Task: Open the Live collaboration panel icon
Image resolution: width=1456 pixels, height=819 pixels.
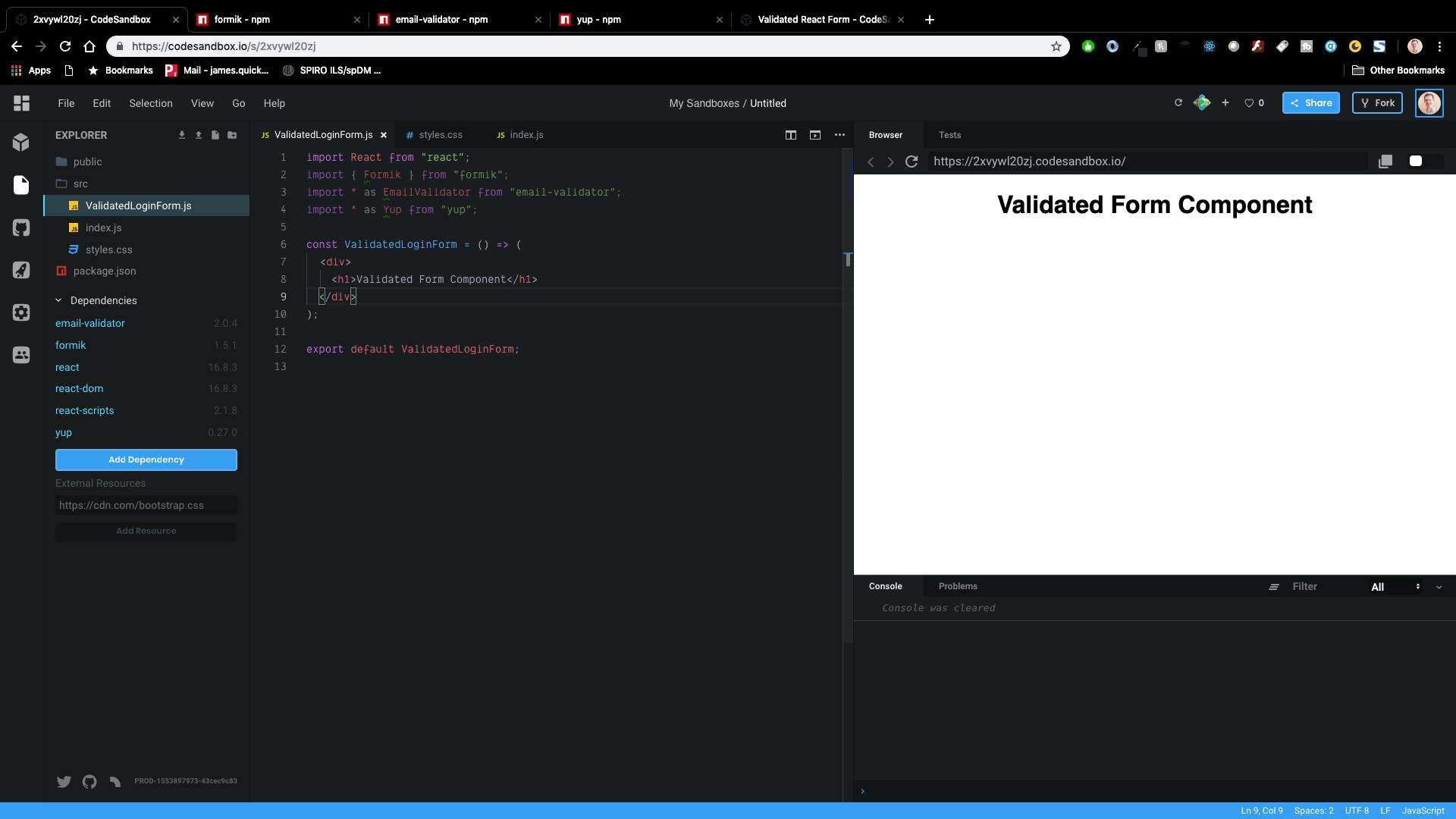Action: point(21,355)
